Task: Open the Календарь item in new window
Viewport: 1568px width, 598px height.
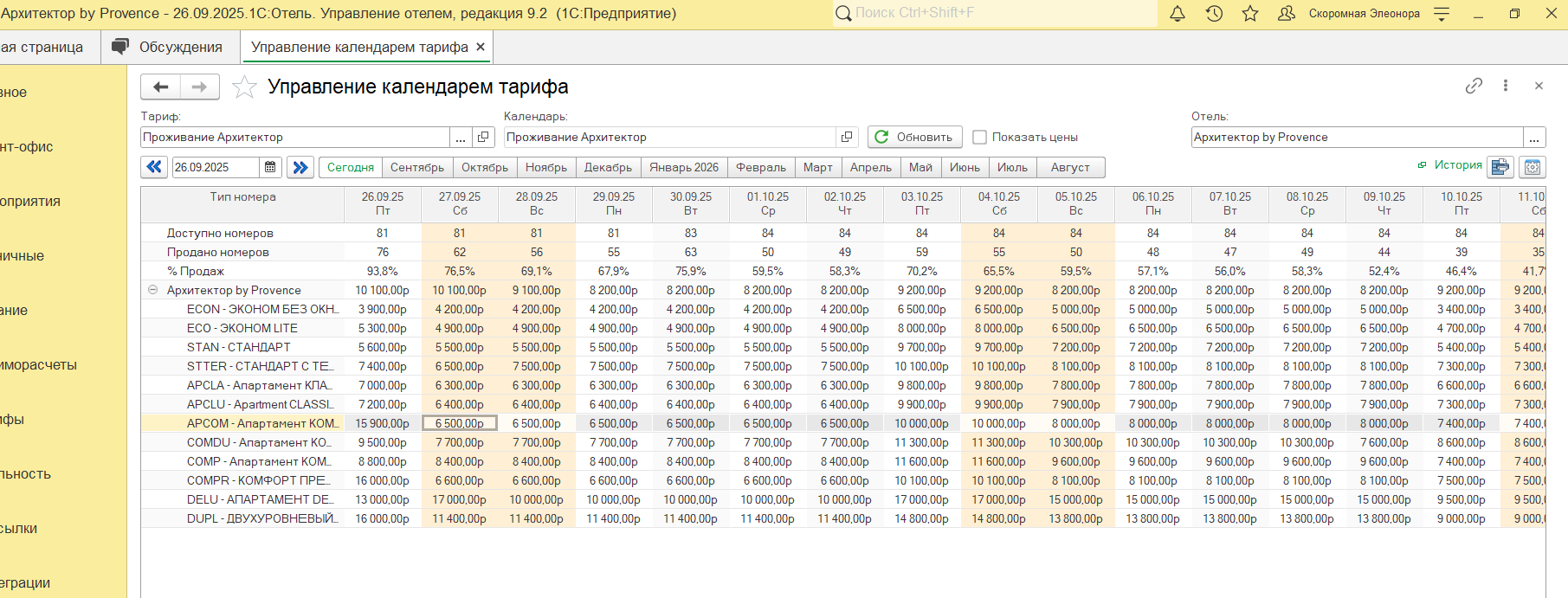Action: 847,138
